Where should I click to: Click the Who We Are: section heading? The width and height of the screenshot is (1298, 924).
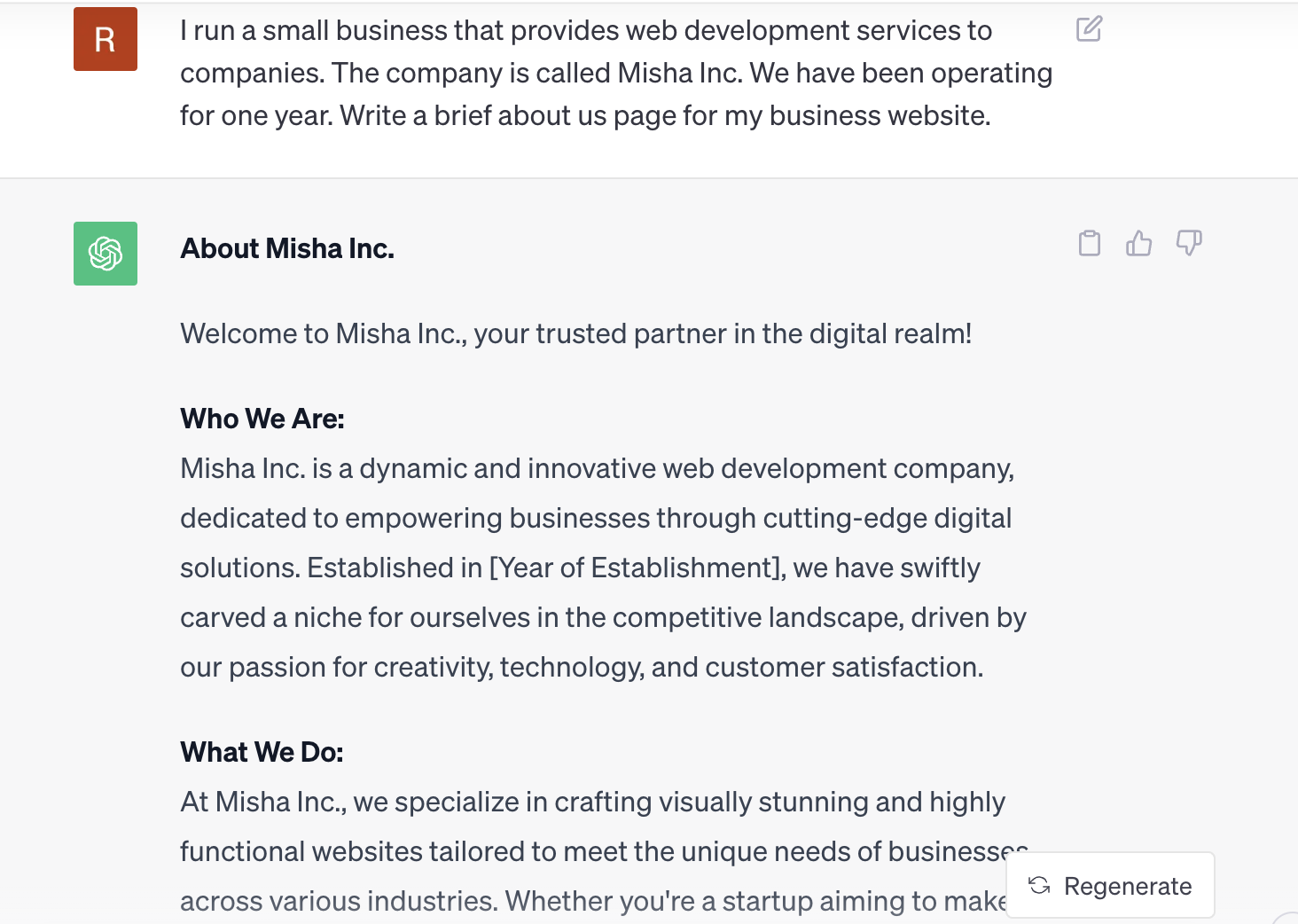[x=262, y=418]
